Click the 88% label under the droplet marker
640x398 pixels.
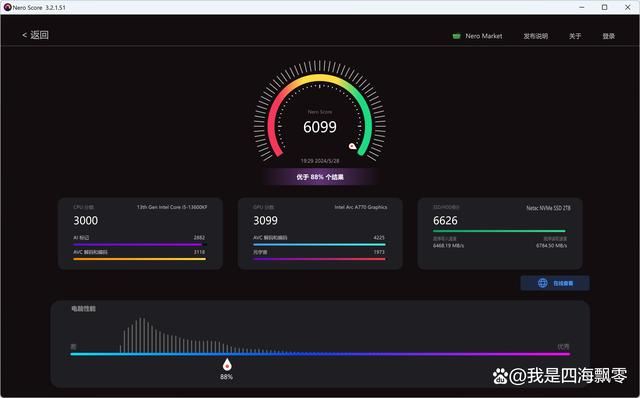(x=227, y=377)
